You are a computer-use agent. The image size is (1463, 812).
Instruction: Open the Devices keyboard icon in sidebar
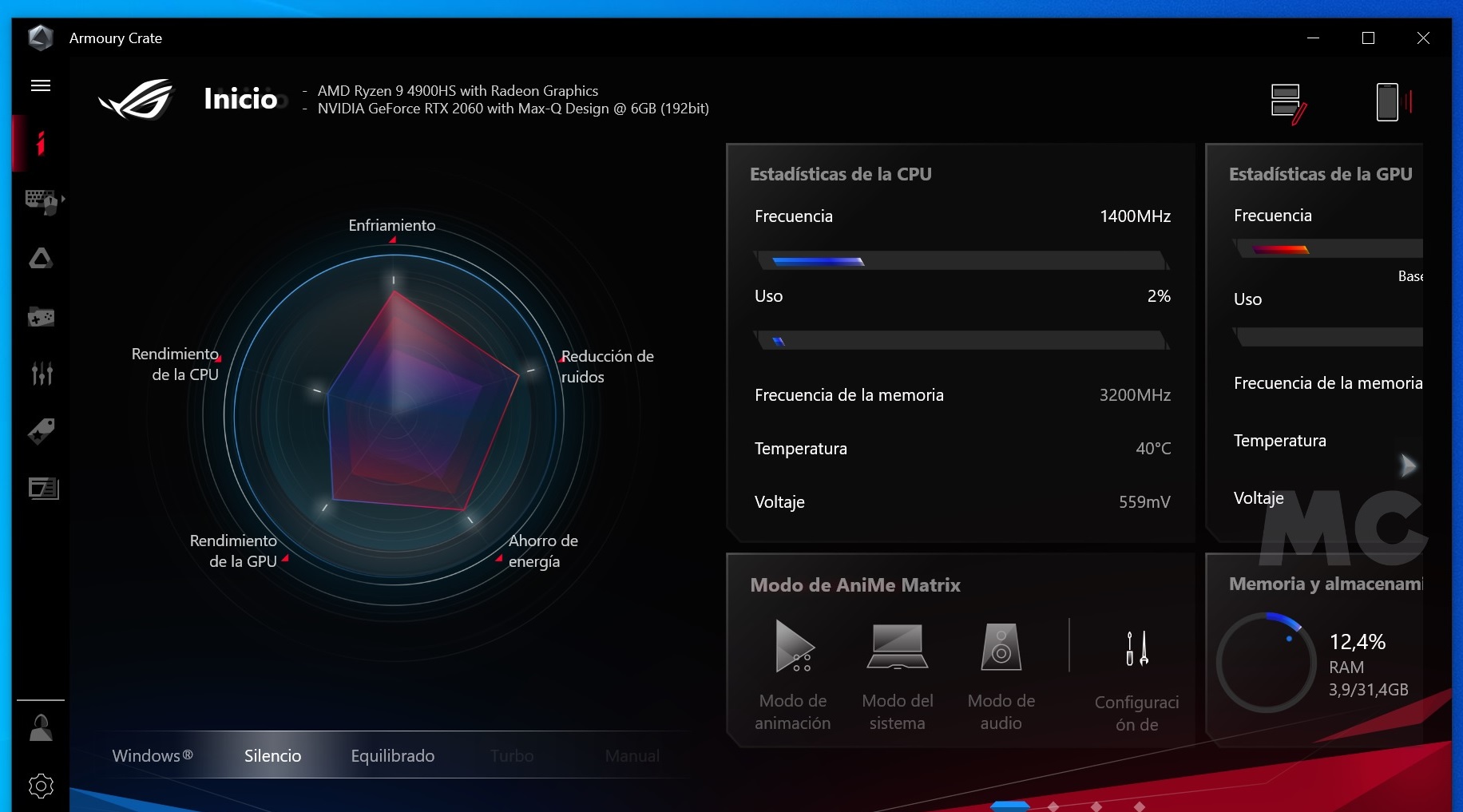point(42,201)
